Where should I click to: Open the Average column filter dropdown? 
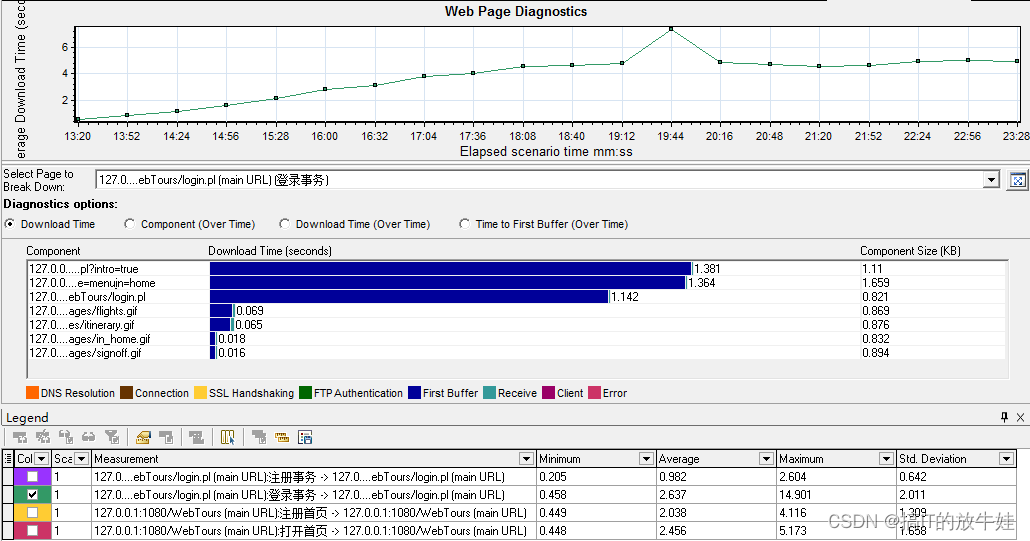(766, 458)
